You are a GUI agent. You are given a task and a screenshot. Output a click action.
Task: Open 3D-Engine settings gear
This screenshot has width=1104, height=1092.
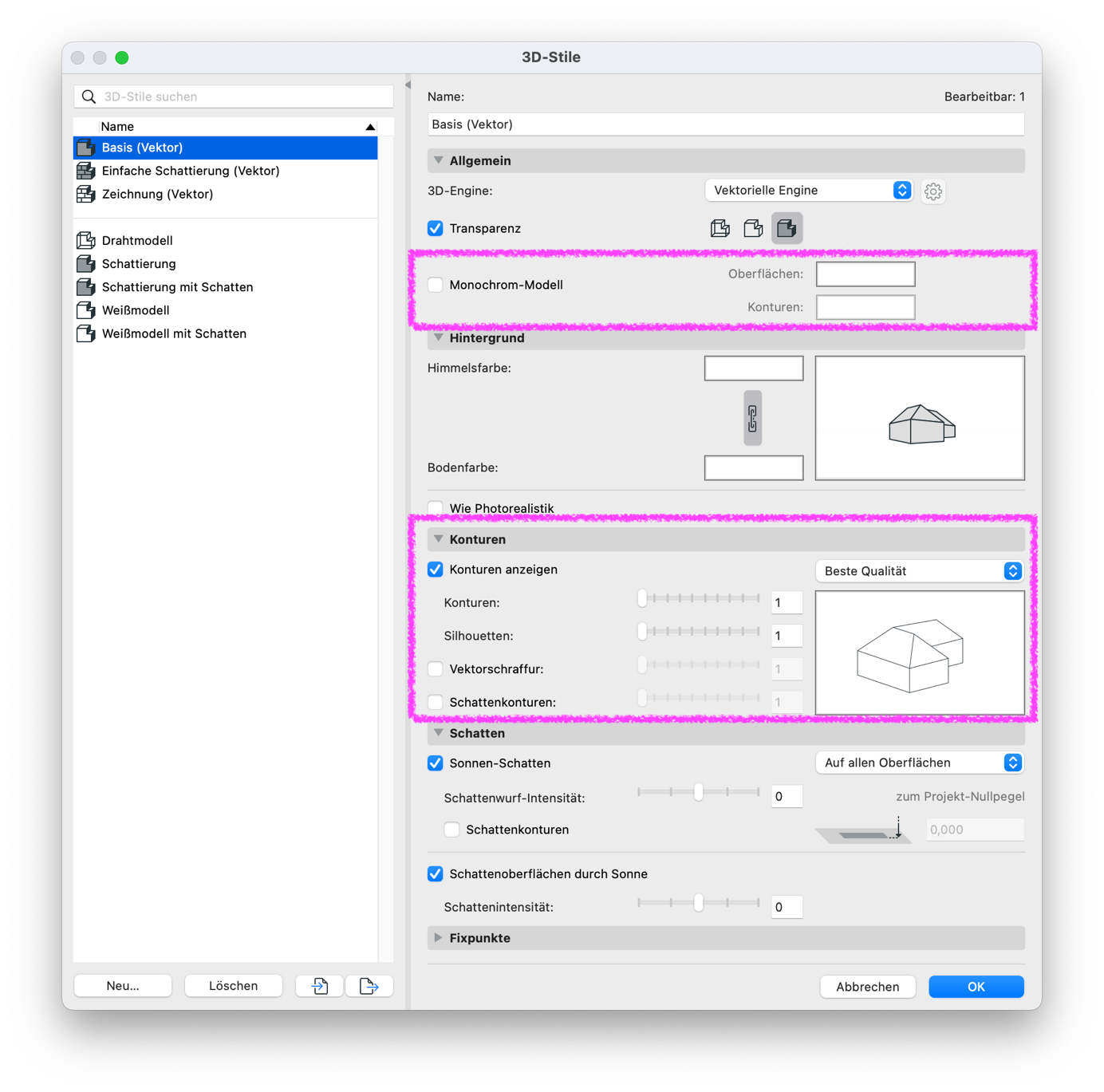tap(933, 191)
